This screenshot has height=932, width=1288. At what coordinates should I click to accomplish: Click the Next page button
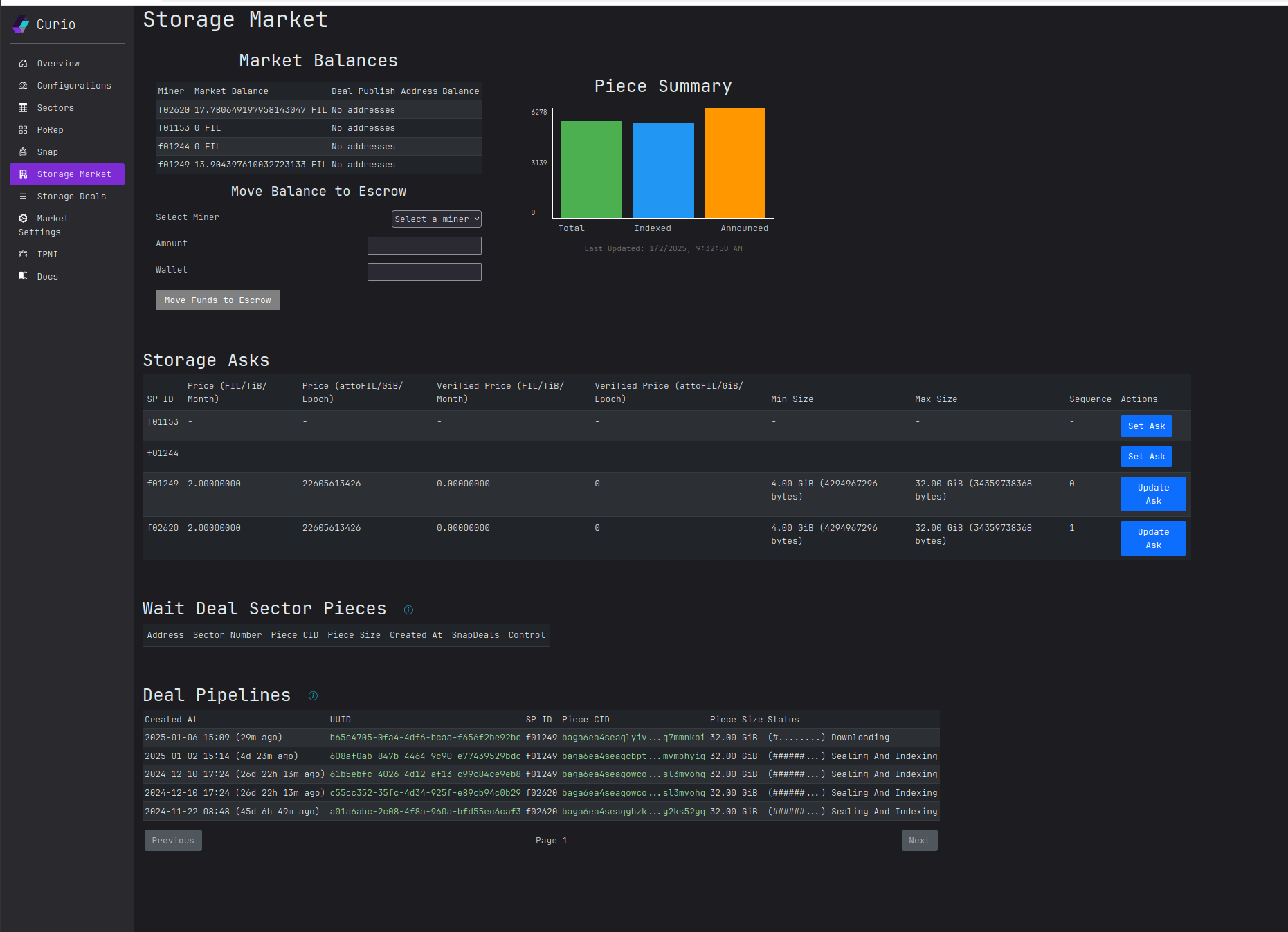point(918,841)
